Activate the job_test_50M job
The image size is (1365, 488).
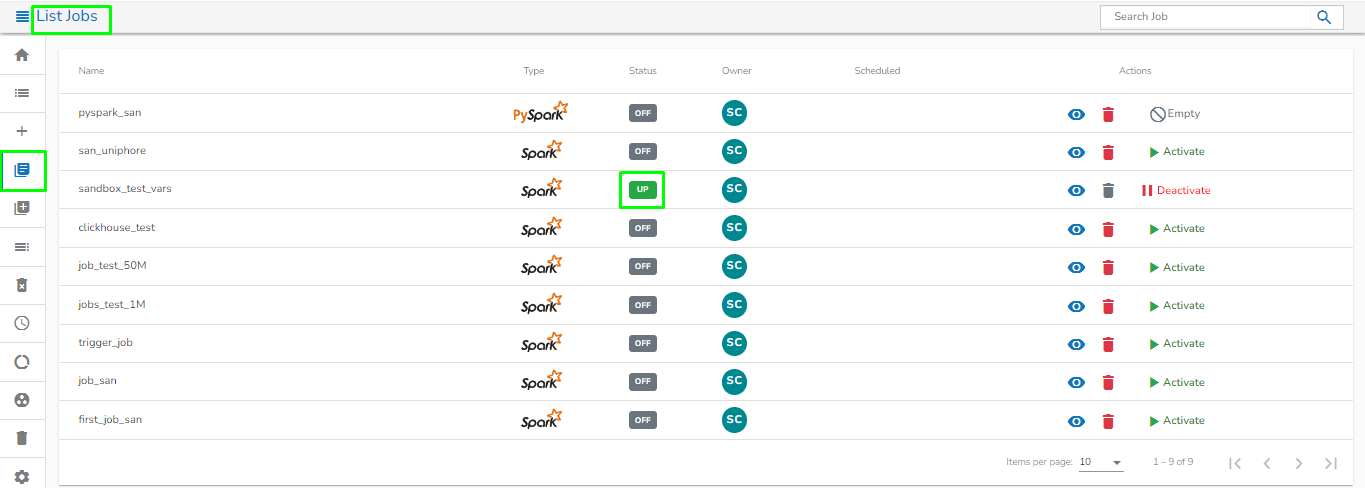pos(1177,267)
